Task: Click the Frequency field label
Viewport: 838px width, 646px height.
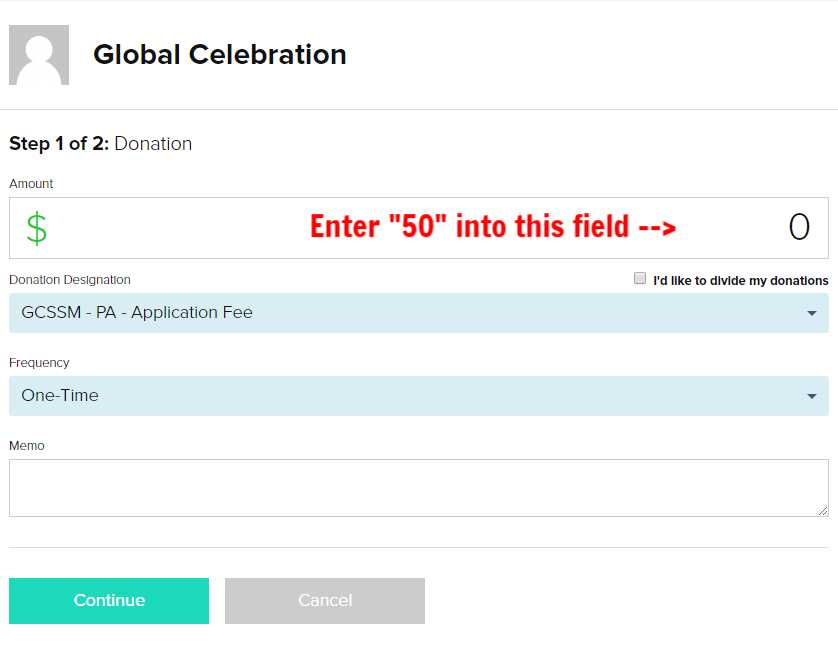Action: (x=39, y=363)
